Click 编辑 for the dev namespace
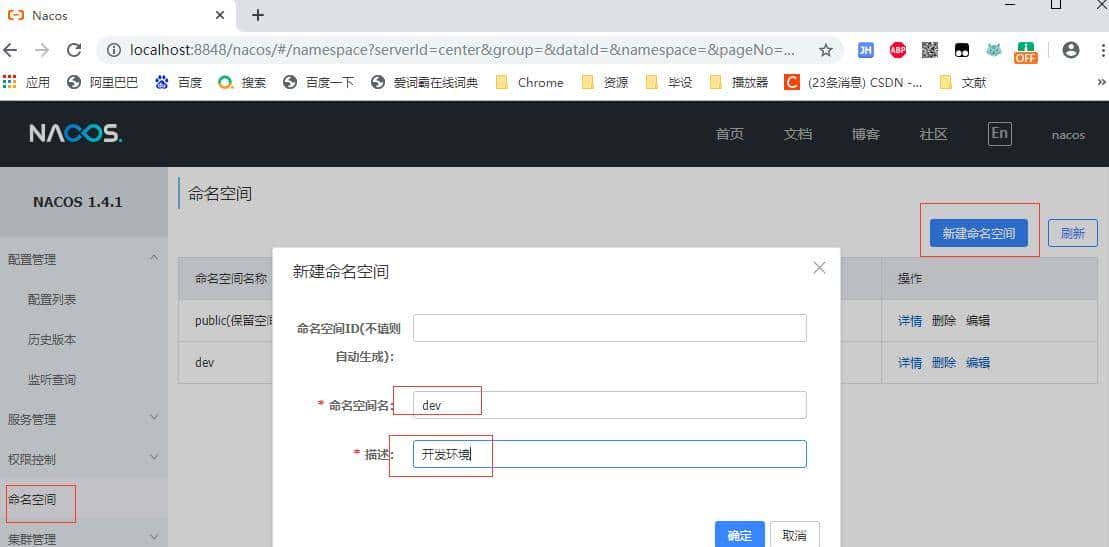Screen dimensions: 1109x547 coord(978,362)
